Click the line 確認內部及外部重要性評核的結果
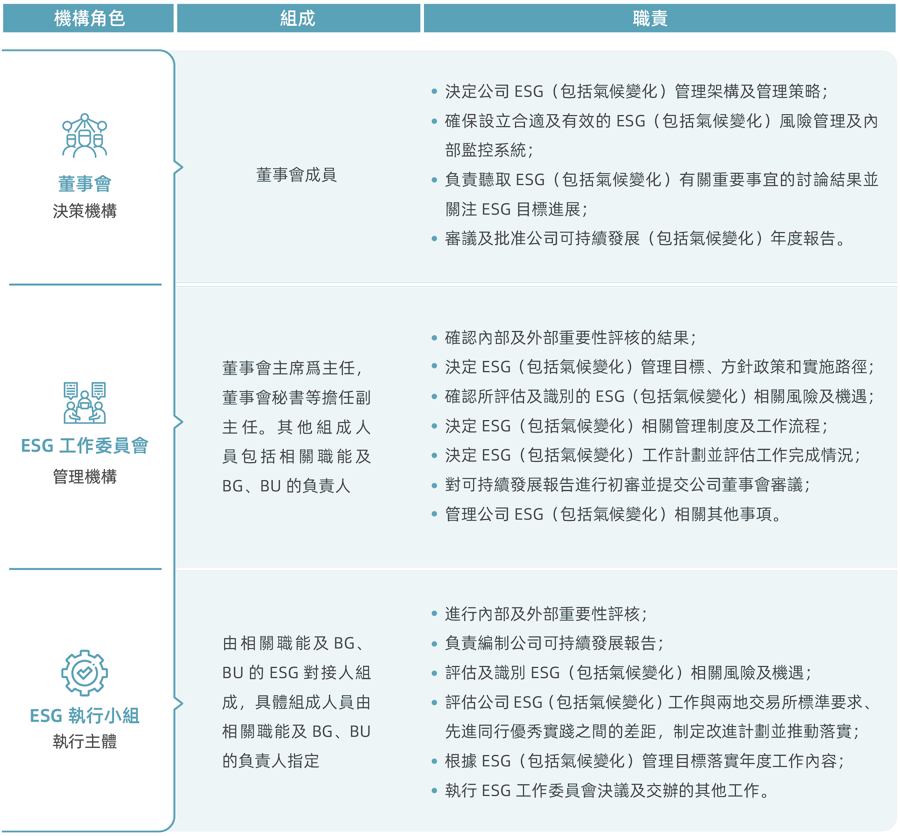900x836 pixels. (571, 337)
